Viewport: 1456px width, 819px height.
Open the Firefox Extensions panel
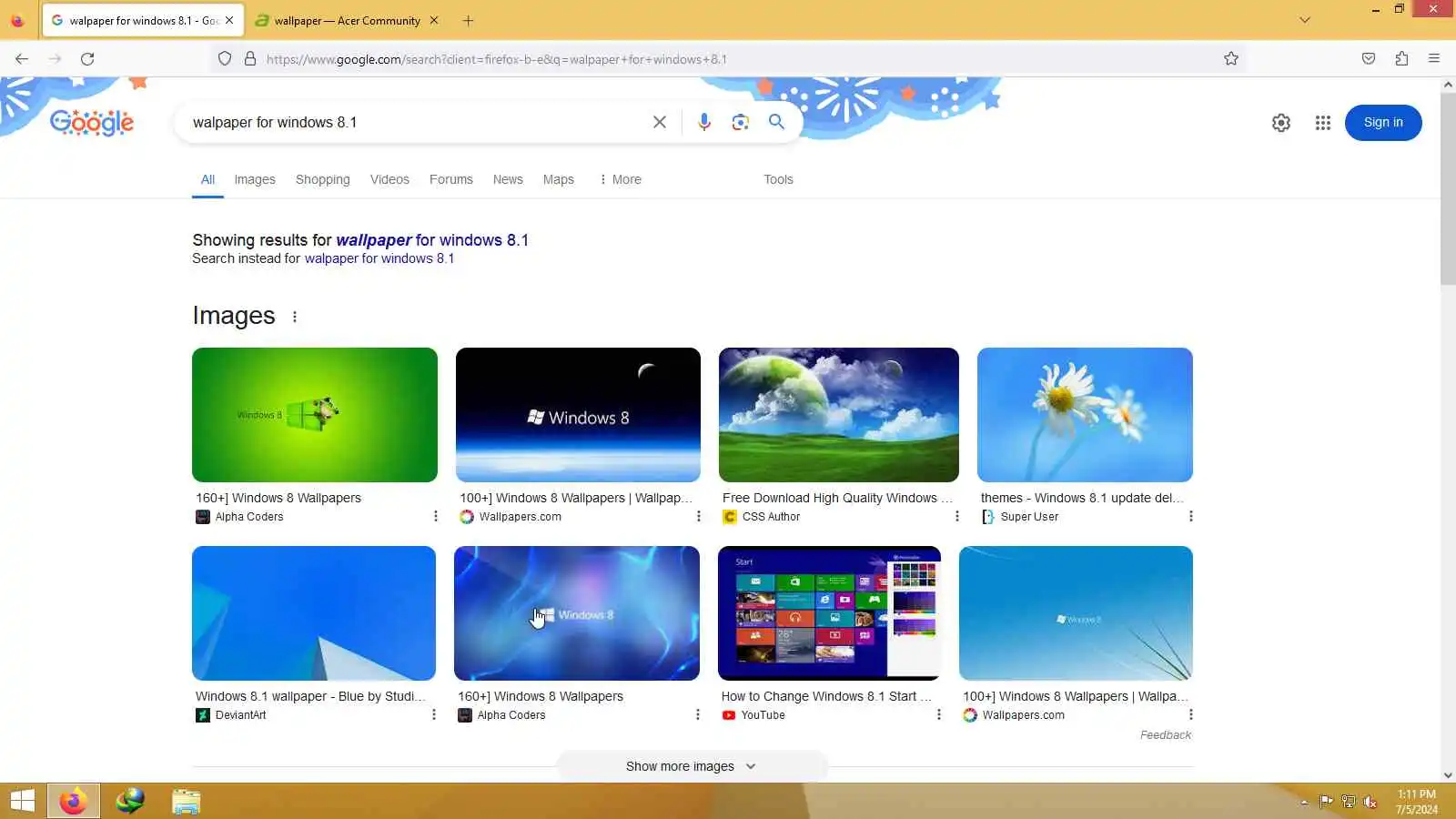1401,59
